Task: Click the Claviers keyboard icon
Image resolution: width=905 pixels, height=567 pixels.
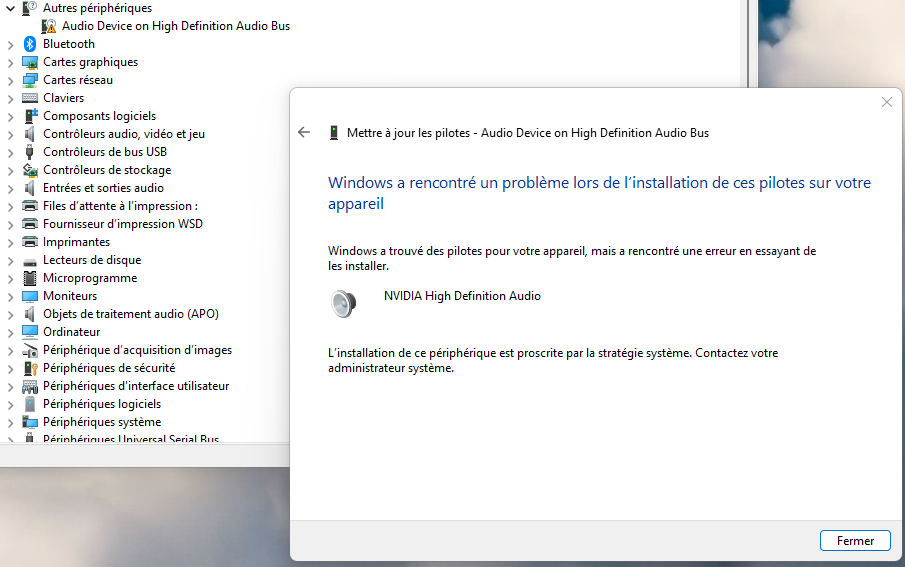Action: pyautogui.click(x=30, y=98)
